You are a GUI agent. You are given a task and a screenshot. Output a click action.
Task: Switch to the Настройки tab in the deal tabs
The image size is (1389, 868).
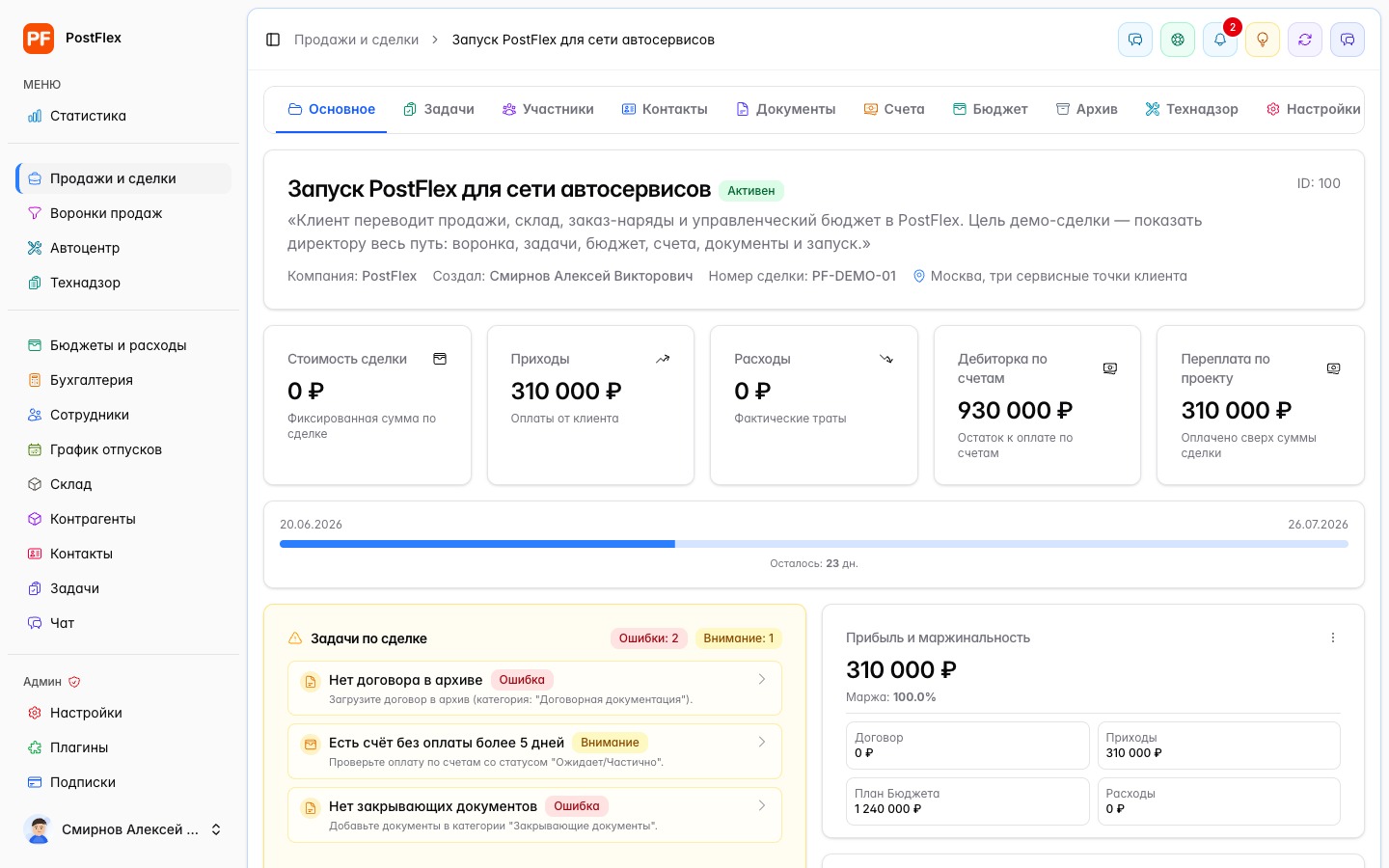coord(1313,109)
